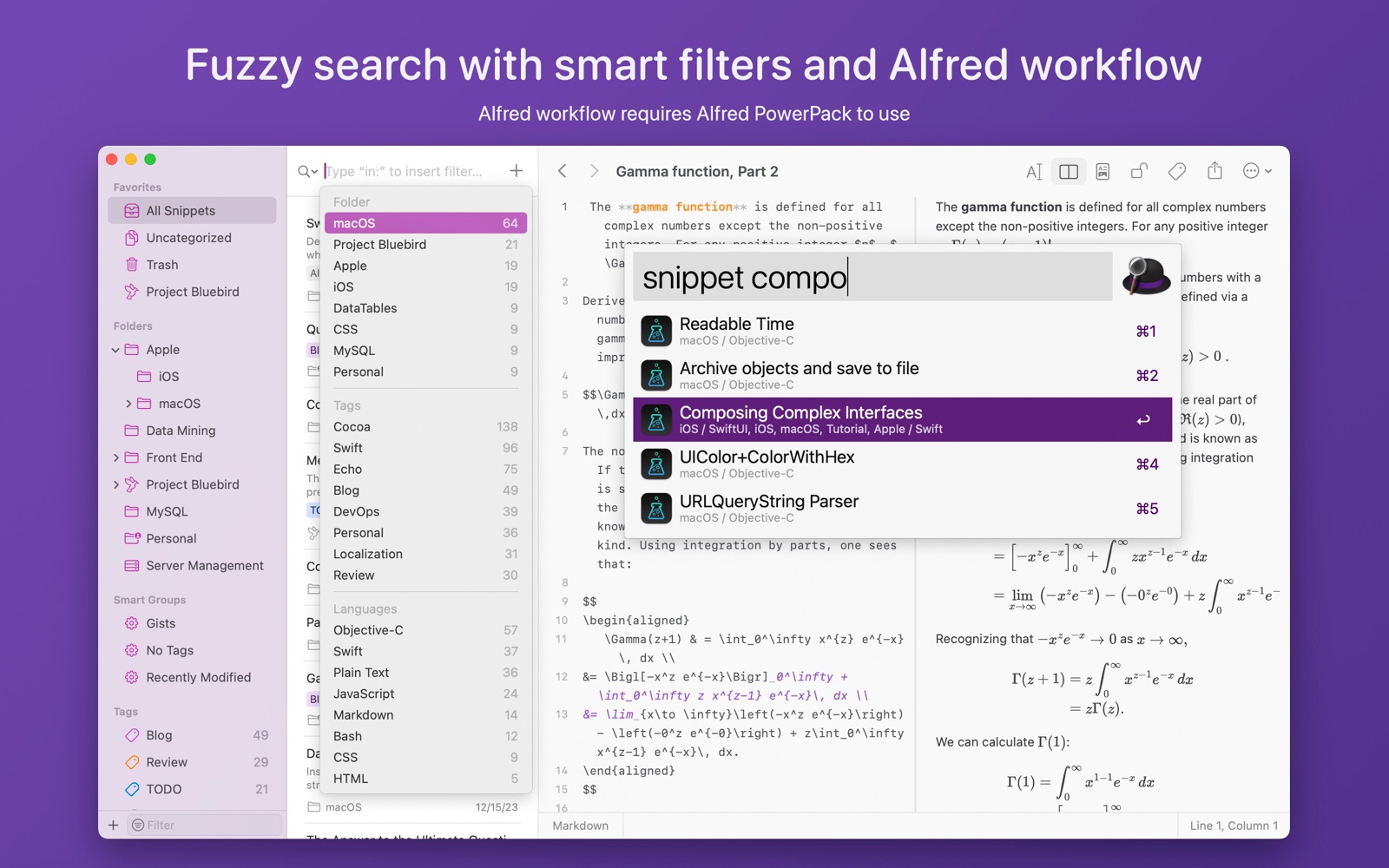Screen dimensions: 1389x868
Task: Open the more options ellipsis dropdown
Action: [x=1257, y=171]
